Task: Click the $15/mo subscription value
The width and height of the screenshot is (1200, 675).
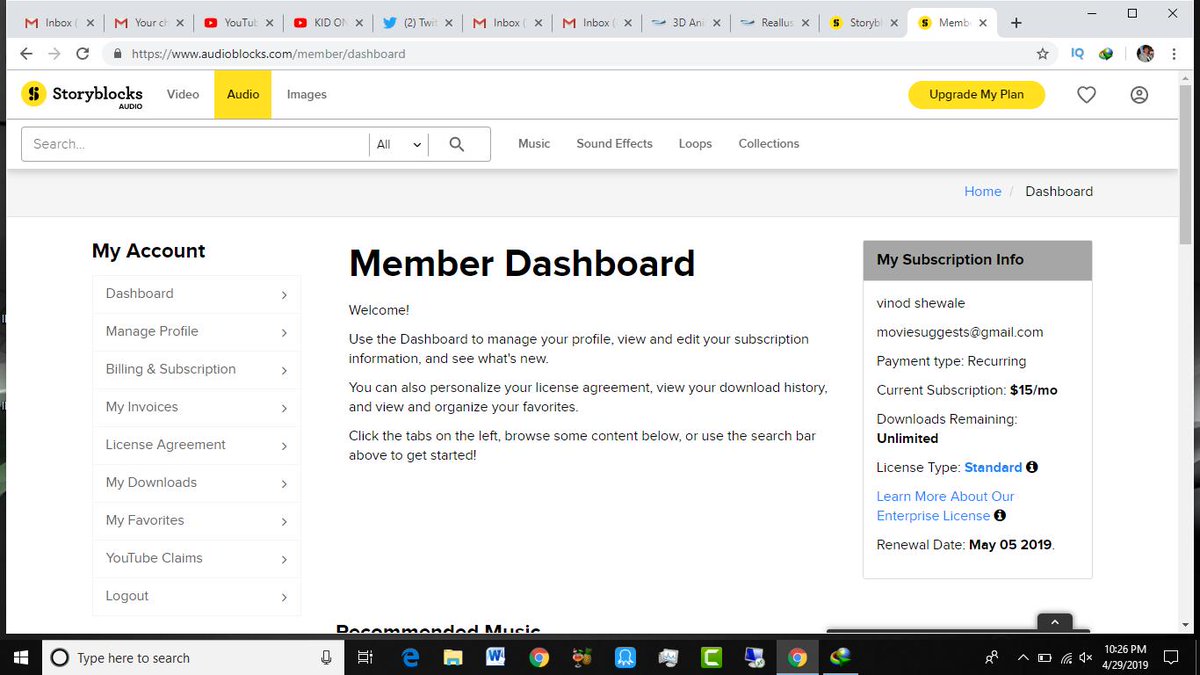Action: (1033, 390)
